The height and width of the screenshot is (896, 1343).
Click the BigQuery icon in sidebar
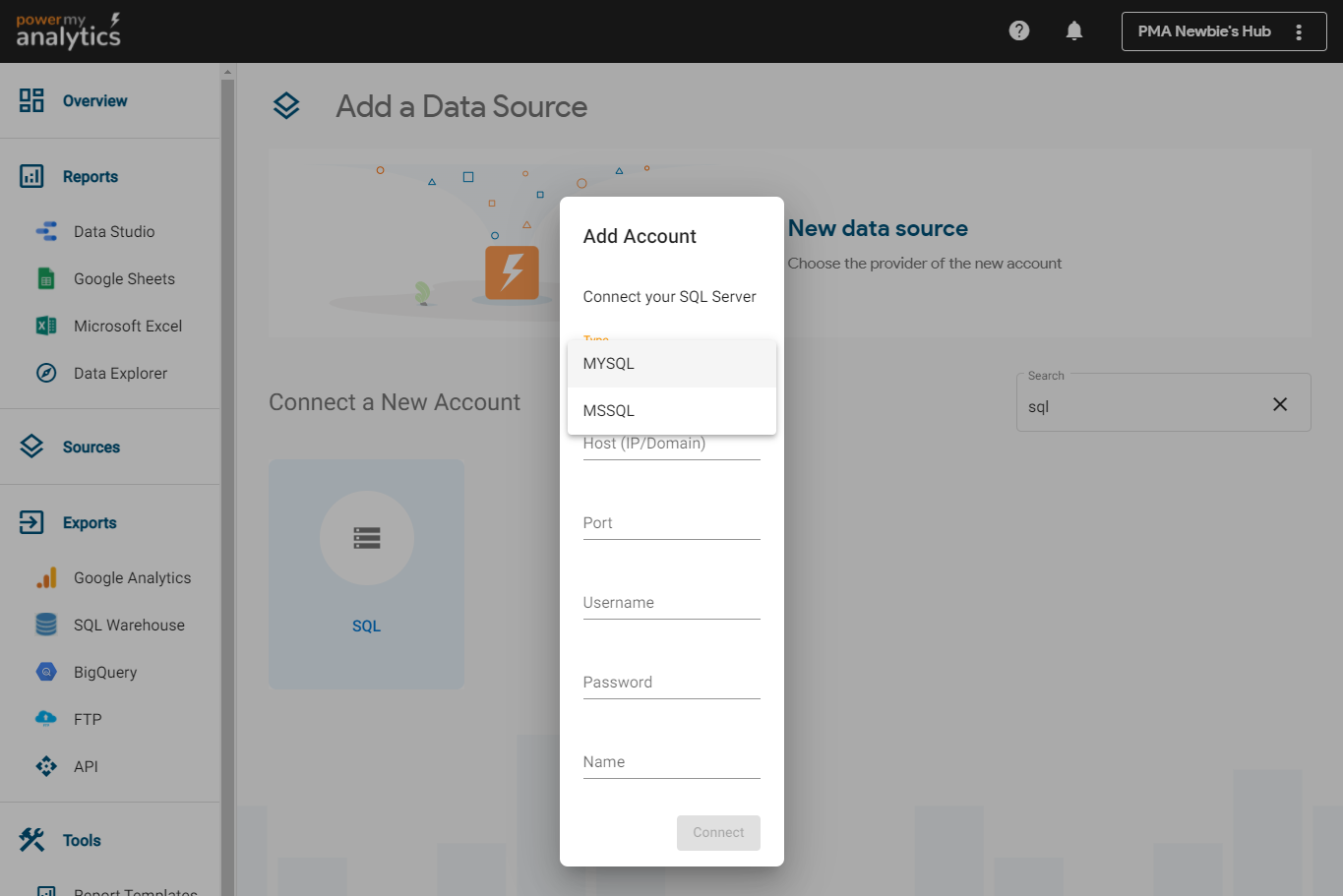tap(46, 673)
